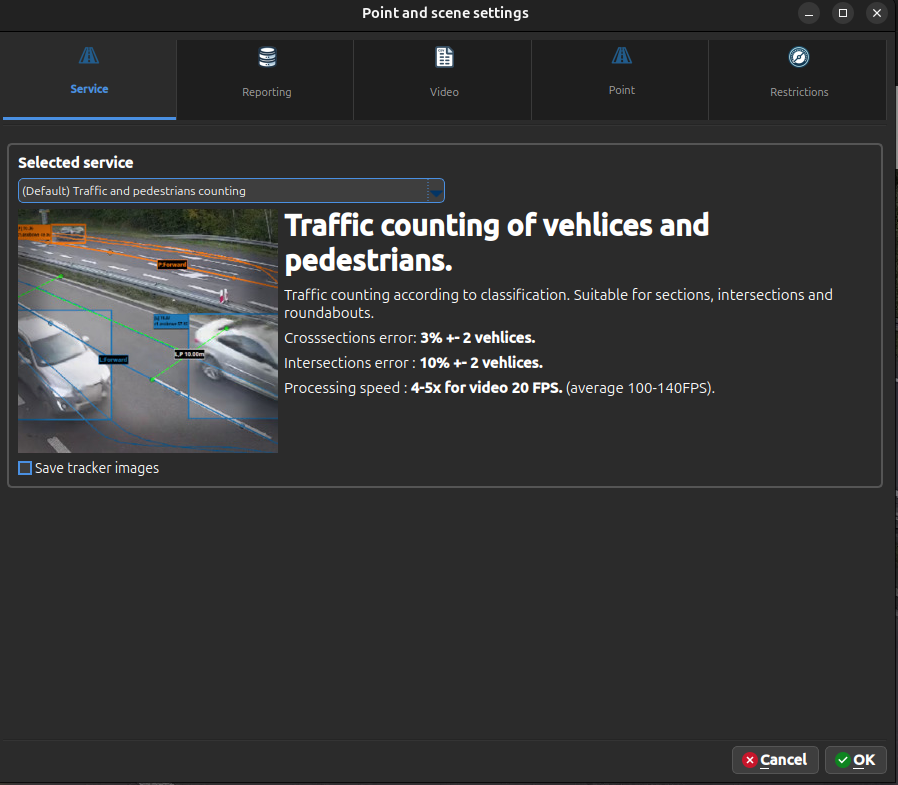This screenshot has height=785, width=898.
Task: Open the Reporting tab
Action: (266, 80)
